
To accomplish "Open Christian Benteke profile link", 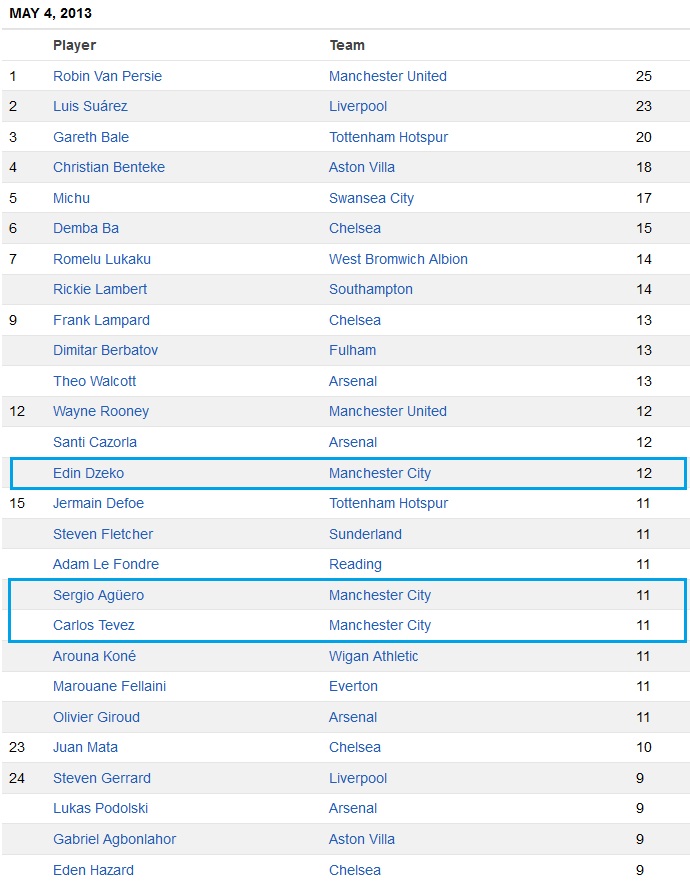I will click(x=109, y=167).
